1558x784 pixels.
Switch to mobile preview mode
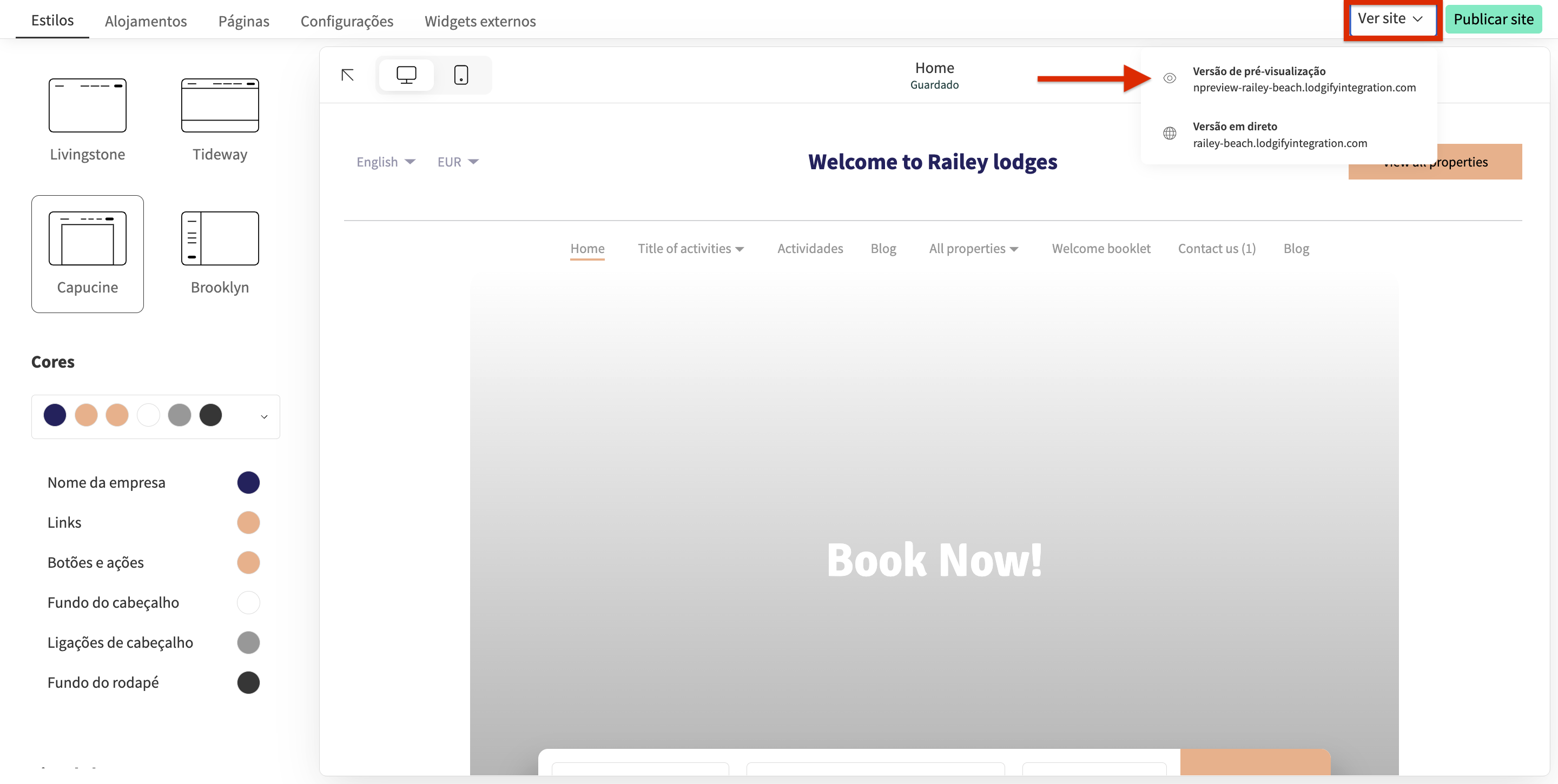point(461,75)
